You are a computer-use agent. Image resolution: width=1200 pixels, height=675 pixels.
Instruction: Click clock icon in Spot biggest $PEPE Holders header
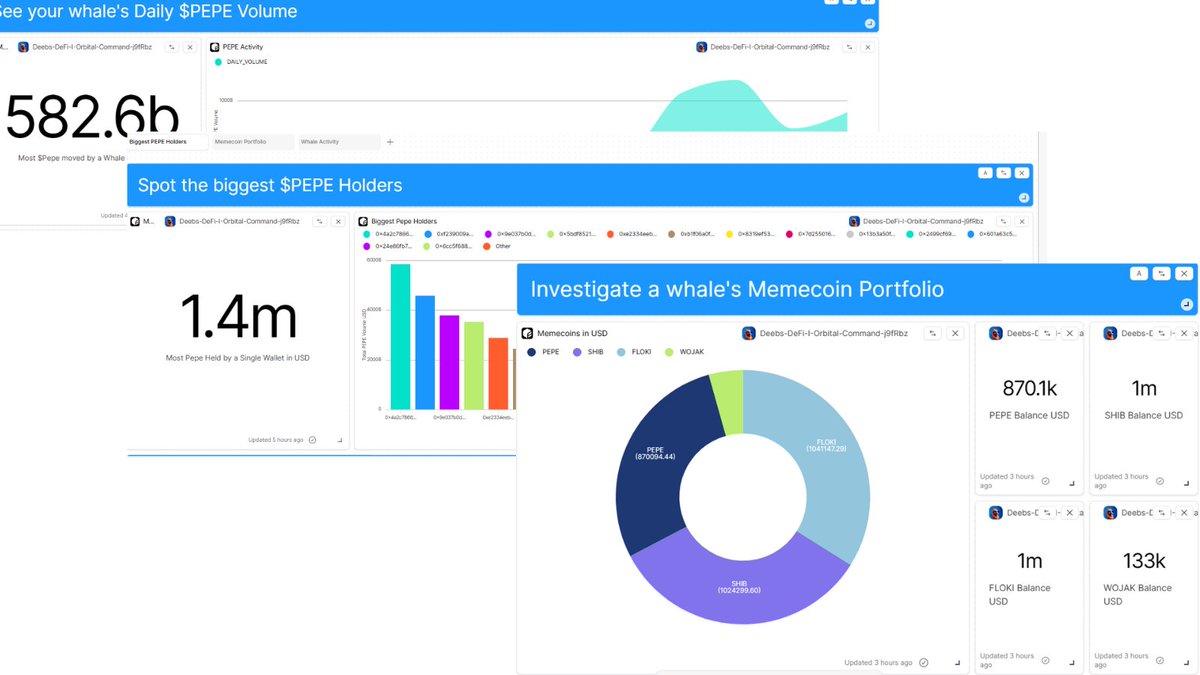(x=1023, y=197)
